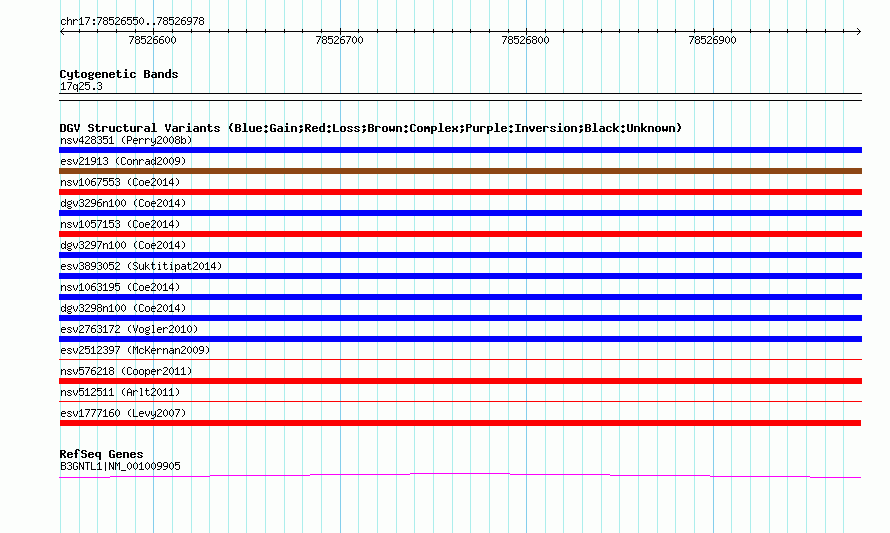Image resolution: width=890 pixels, height=533 pixels.
Task: Open gene B3GNTL1|NM_001009905 label
Action: pos(120,466)
